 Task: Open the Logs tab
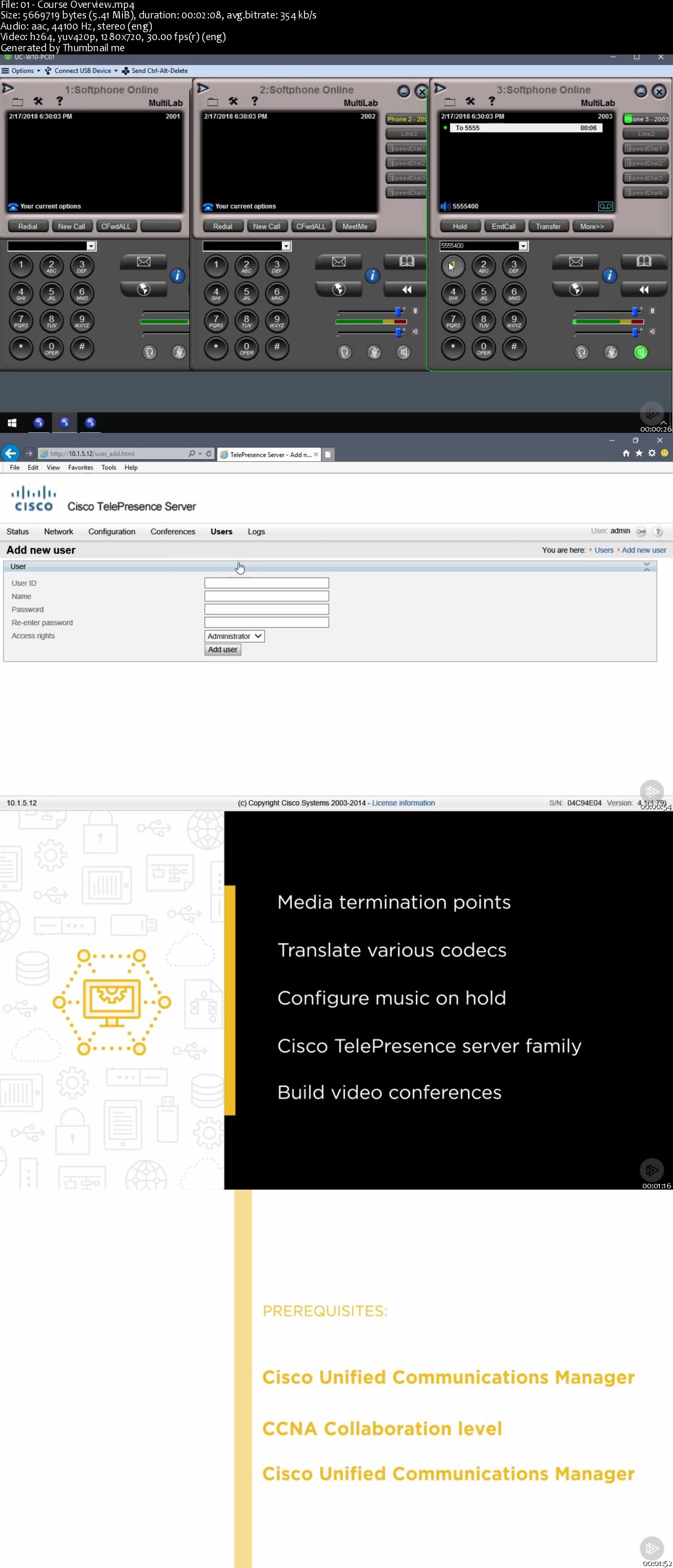coord(256,531)
